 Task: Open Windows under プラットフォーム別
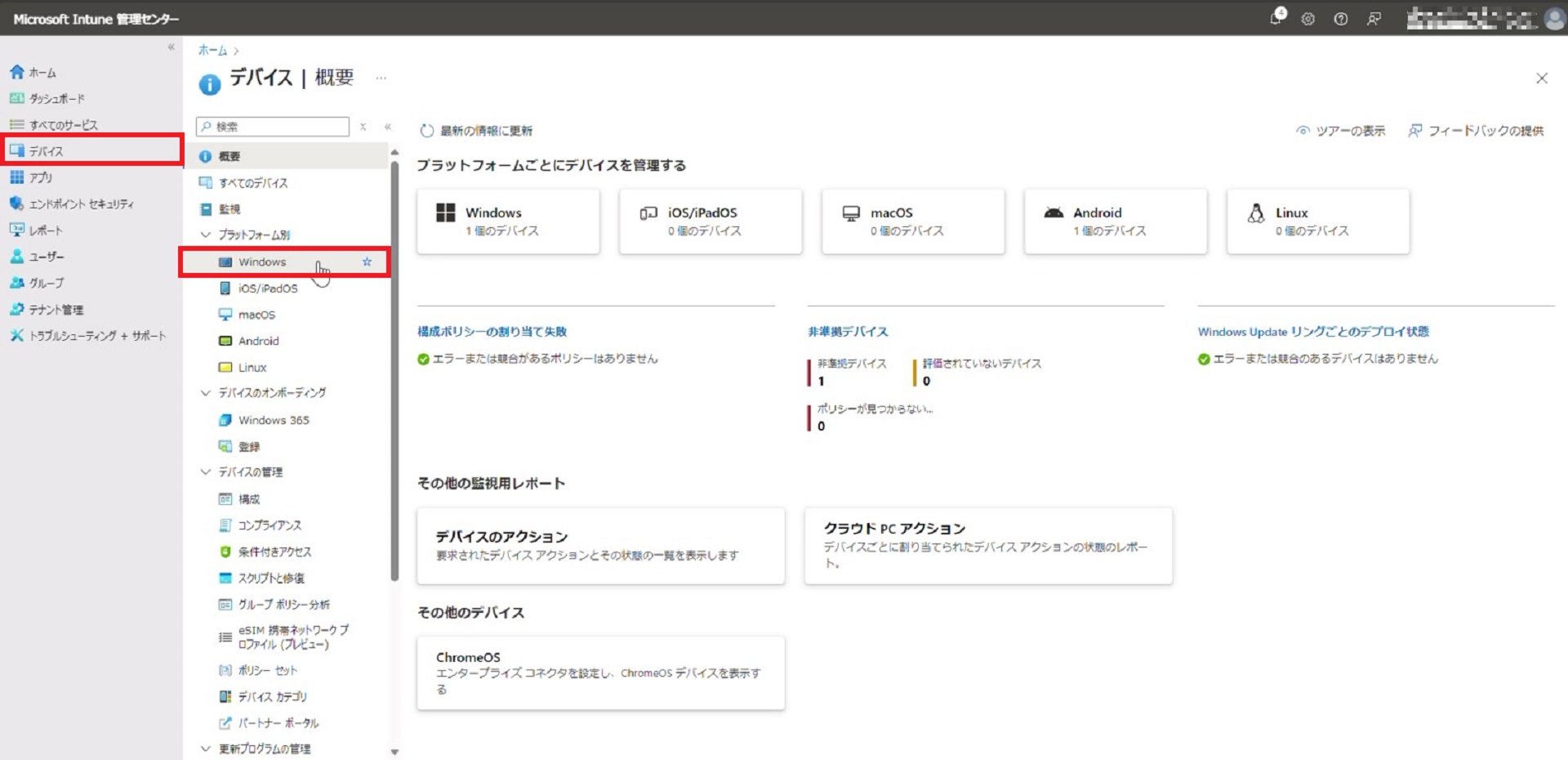[284, 262]
